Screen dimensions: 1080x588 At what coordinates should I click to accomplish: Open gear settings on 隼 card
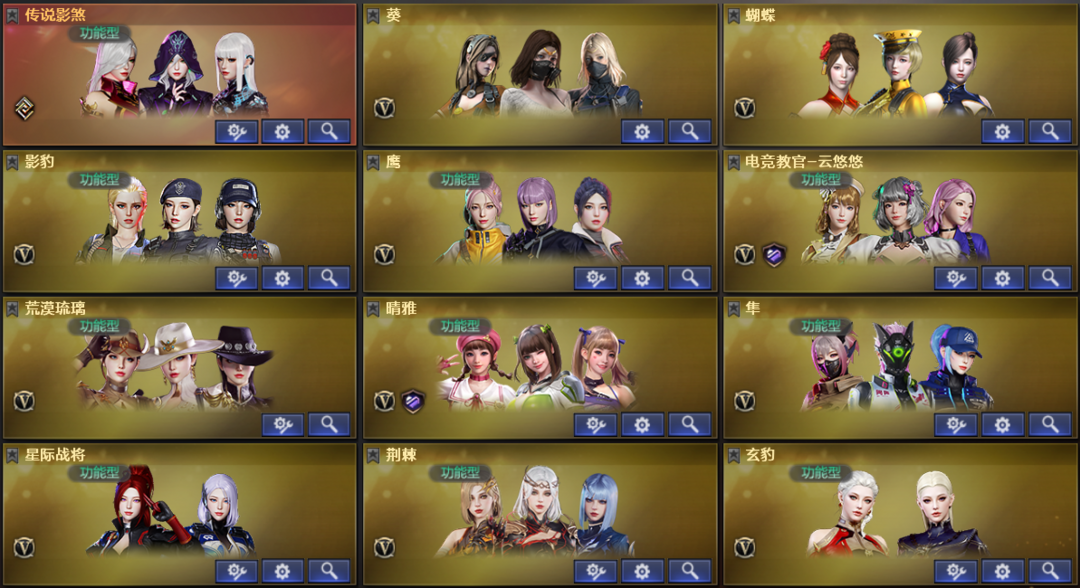(1002, 425)
